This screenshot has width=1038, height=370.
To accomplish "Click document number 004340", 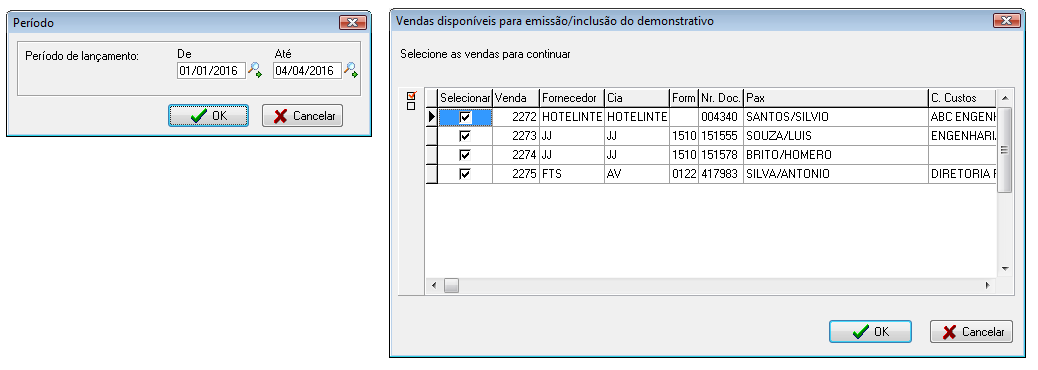I will [x=720, y=117].
